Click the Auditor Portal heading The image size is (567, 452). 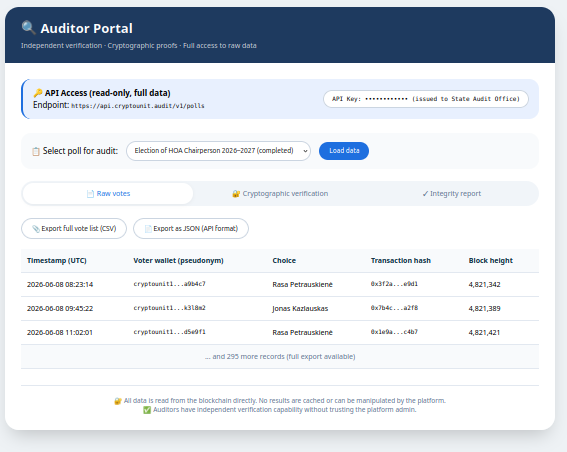pos(86,28)
